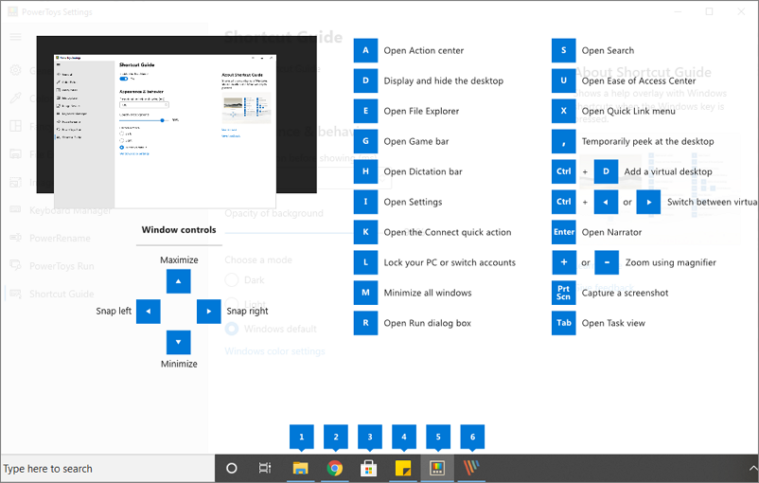Click the X key tile for Quick Link menu
Image resolution: width=759 pixels, height=483 pixels.
pyautogui.click(x=563, y=111)
